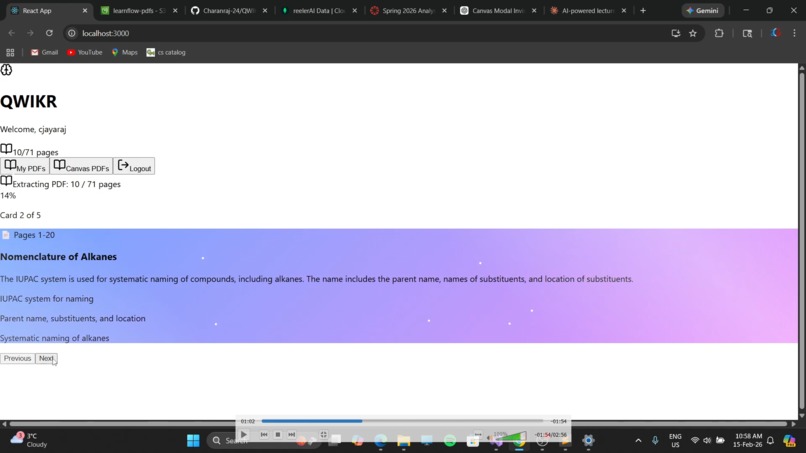
Task: Switch to the learnflow-pdfs tab
Action: tap(139, 10)
